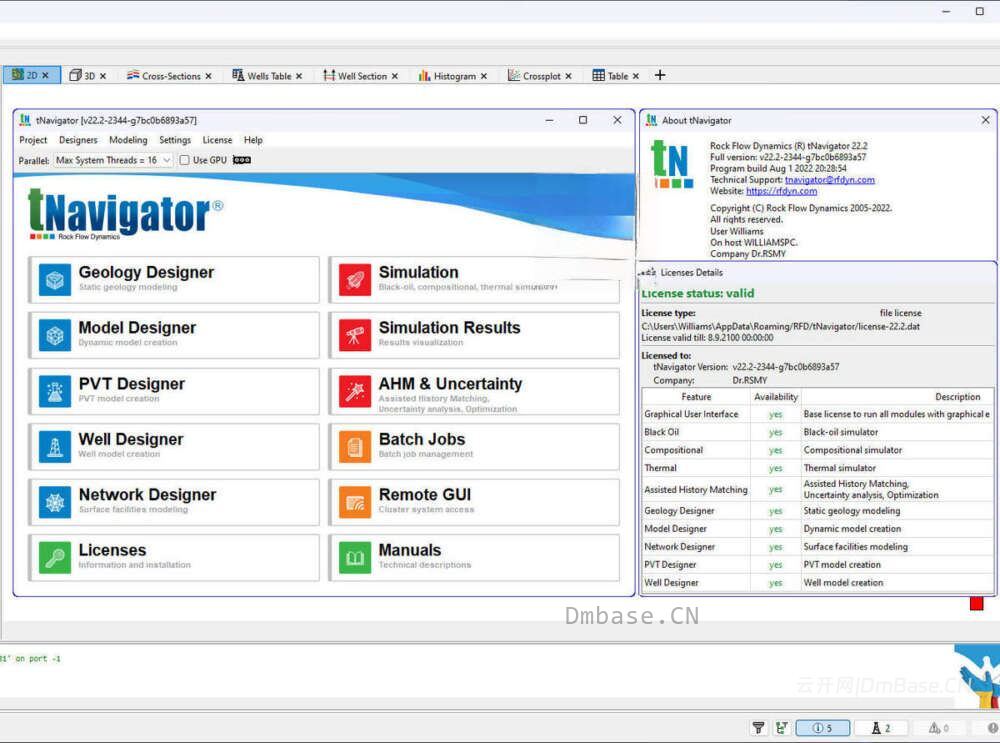
Task: Switch to the 3D tab
Action: (87, 75)
